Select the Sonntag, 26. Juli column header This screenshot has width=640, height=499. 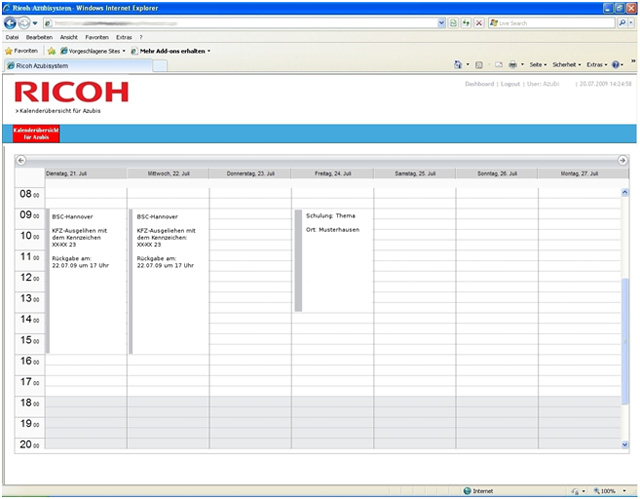pos(497,173)
